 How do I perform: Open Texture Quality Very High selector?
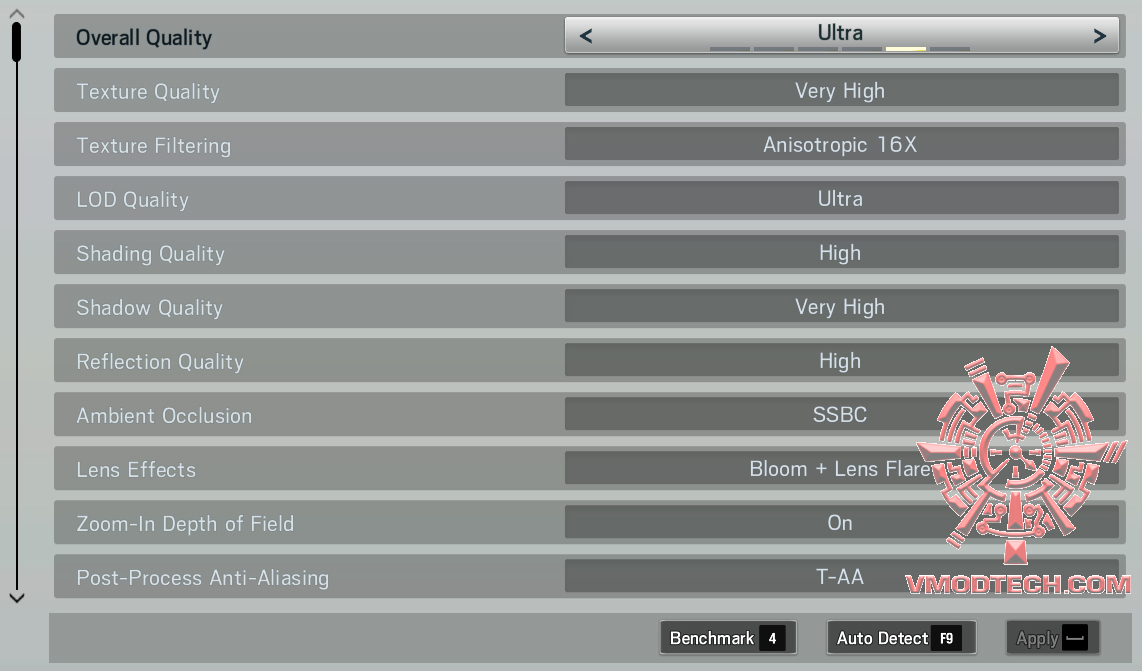(x=840, y=91)
